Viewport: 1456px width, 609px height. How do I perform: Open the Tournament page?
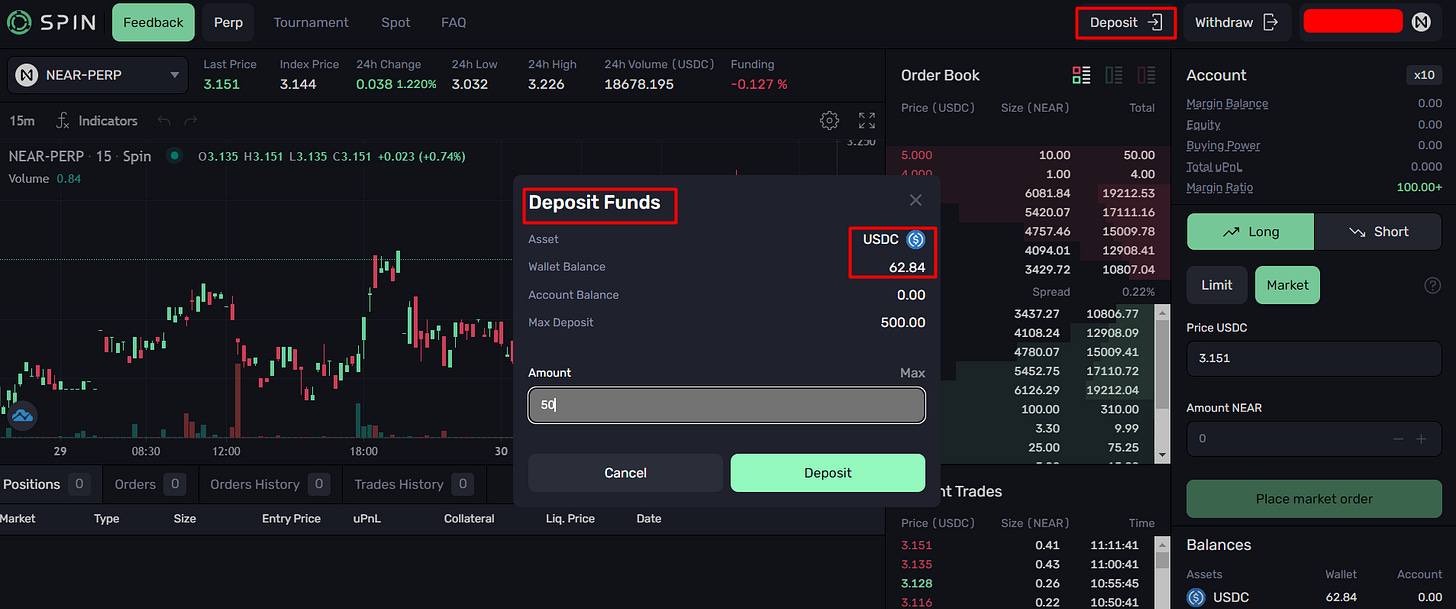(x=311, y=21)
